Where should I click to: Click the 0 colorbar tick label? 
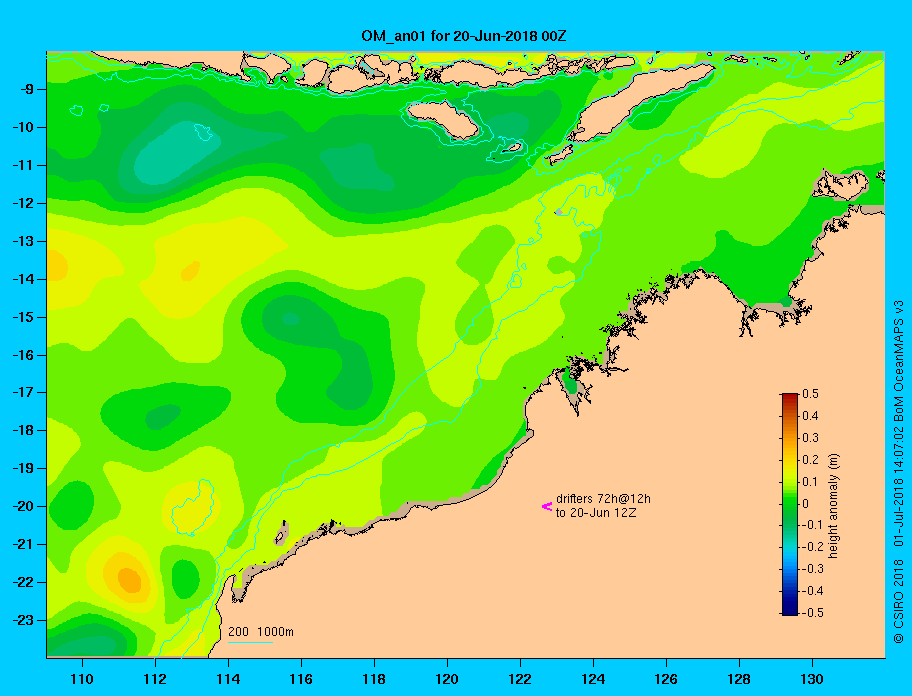806,504
